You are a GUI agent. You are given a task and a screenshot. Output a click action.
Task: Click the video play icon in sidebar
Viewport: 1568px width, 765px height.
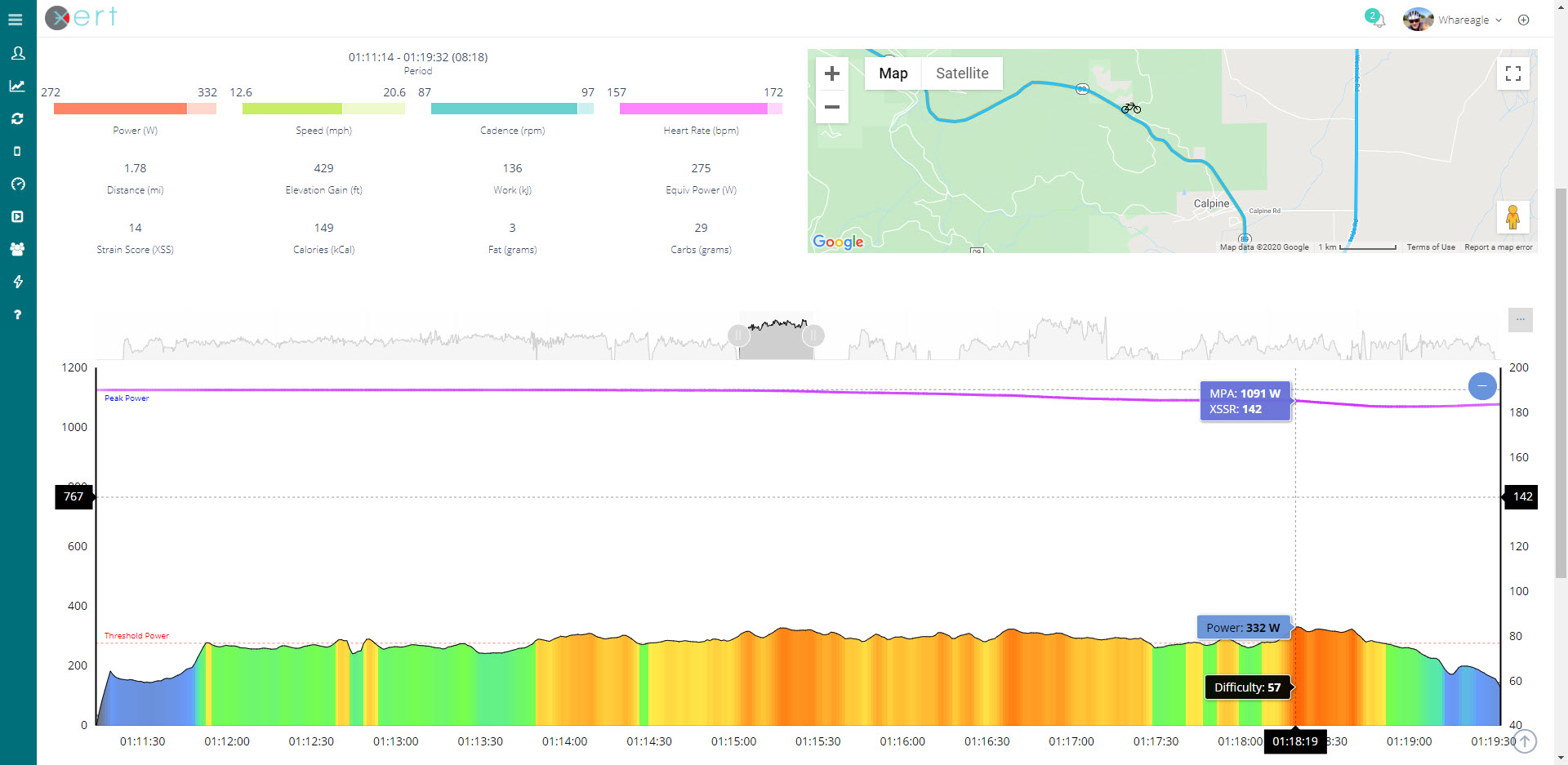(17, 216)
